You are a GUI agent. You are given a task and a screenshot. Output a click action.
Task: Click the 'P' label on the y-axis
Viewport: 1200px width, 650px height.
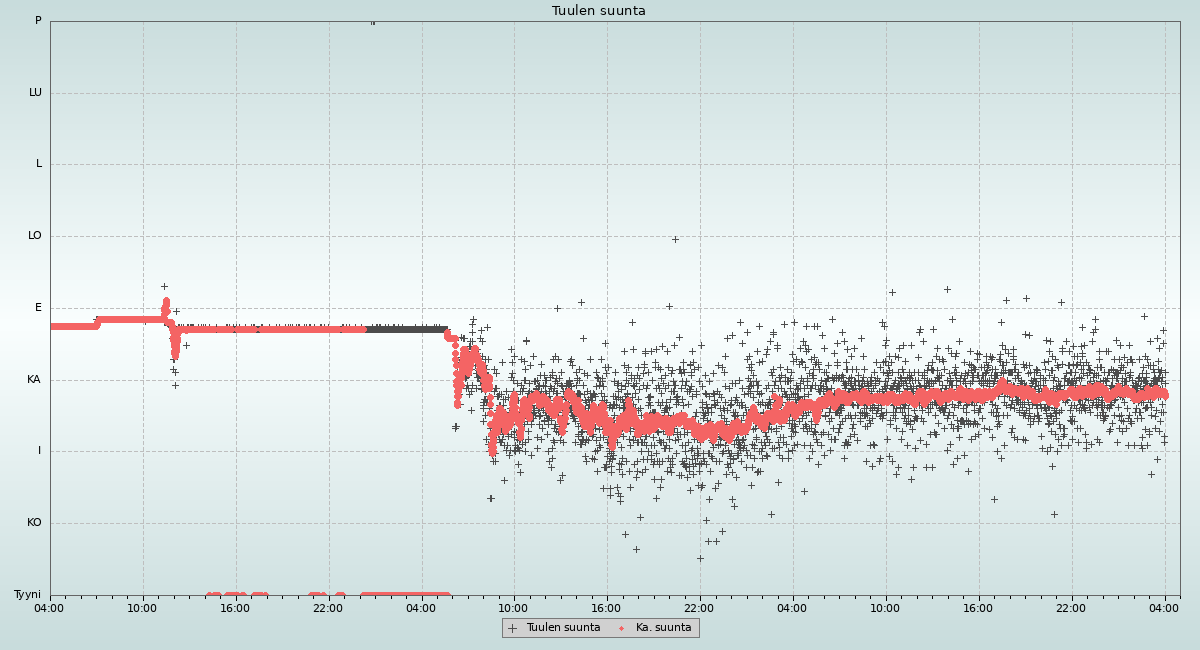pyautogui.click(x=38, y=21)
